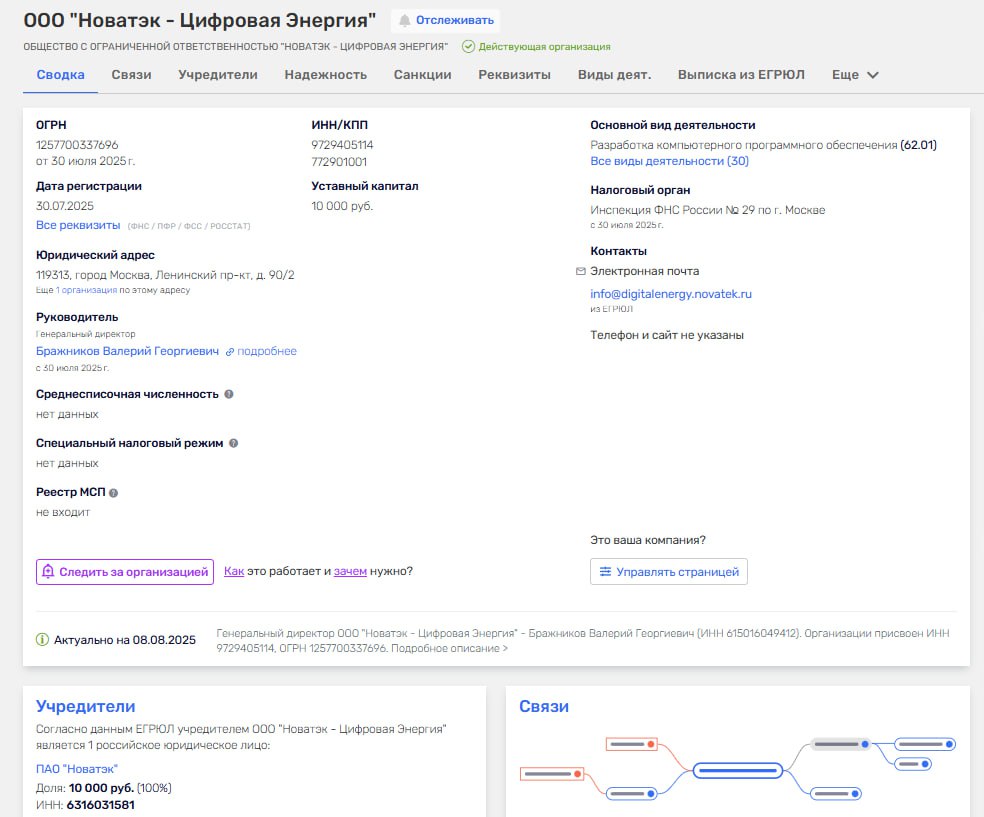Click the Как link
This screenshot has height=817, width=984.
(x=234, y=571)
